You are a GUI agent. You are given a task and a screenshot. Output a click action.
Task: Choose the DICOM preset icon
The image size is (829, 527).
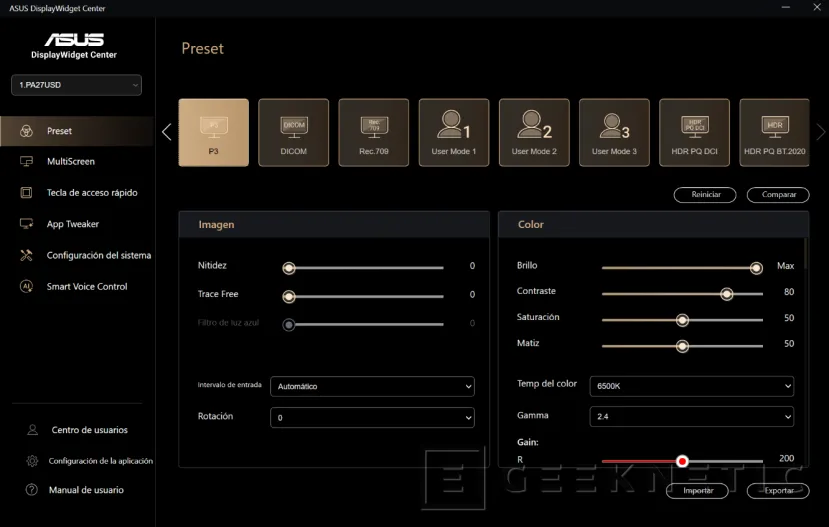(294, 132)
